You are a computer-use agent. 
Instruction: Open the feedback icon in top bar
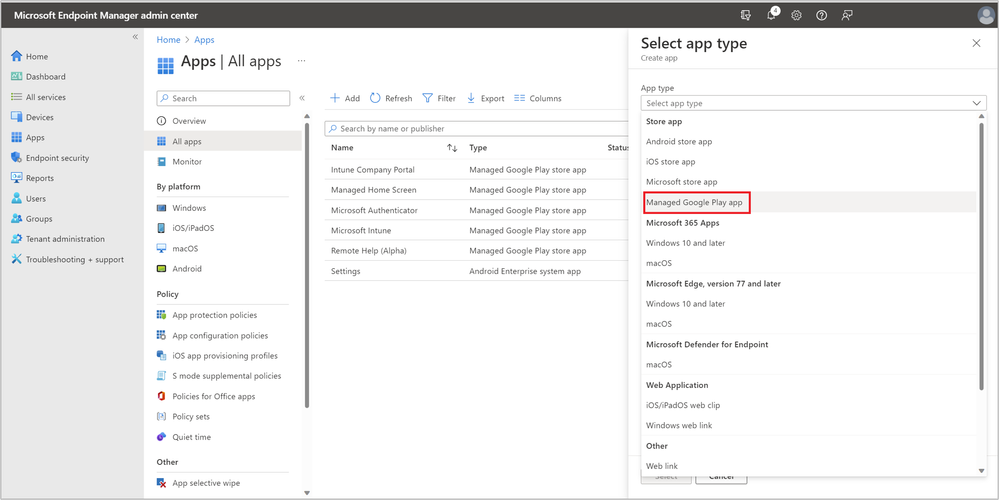click(847, 15)
